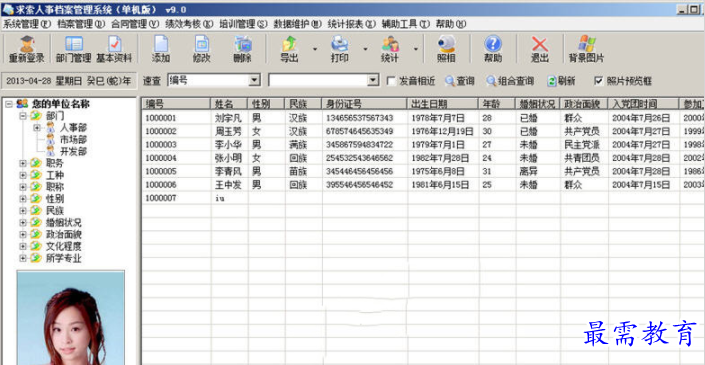Open 部门管理 from the toolbar
Screen dimensions: 705x365
point(74,49)
